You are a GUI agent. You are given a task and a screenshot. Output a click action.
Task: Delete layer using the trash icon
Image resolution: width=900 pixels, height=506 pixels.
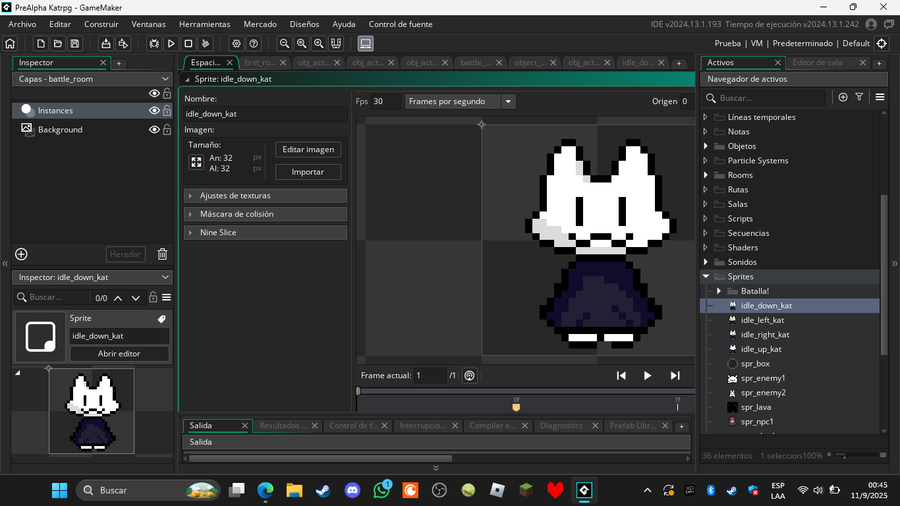(x=162, y=254)
